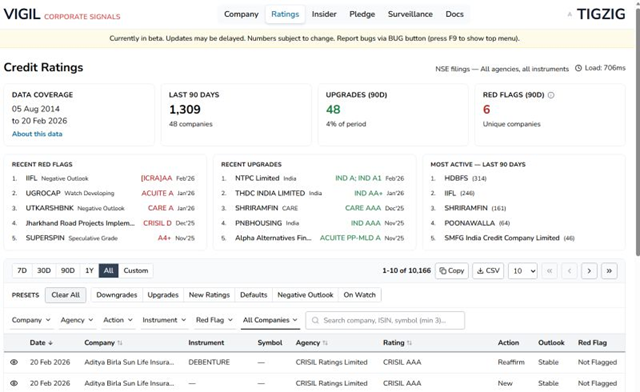The height and width of the screenshot is (392, 640).
Task: Switch to the Ratings tab
Action: point(285,14)
